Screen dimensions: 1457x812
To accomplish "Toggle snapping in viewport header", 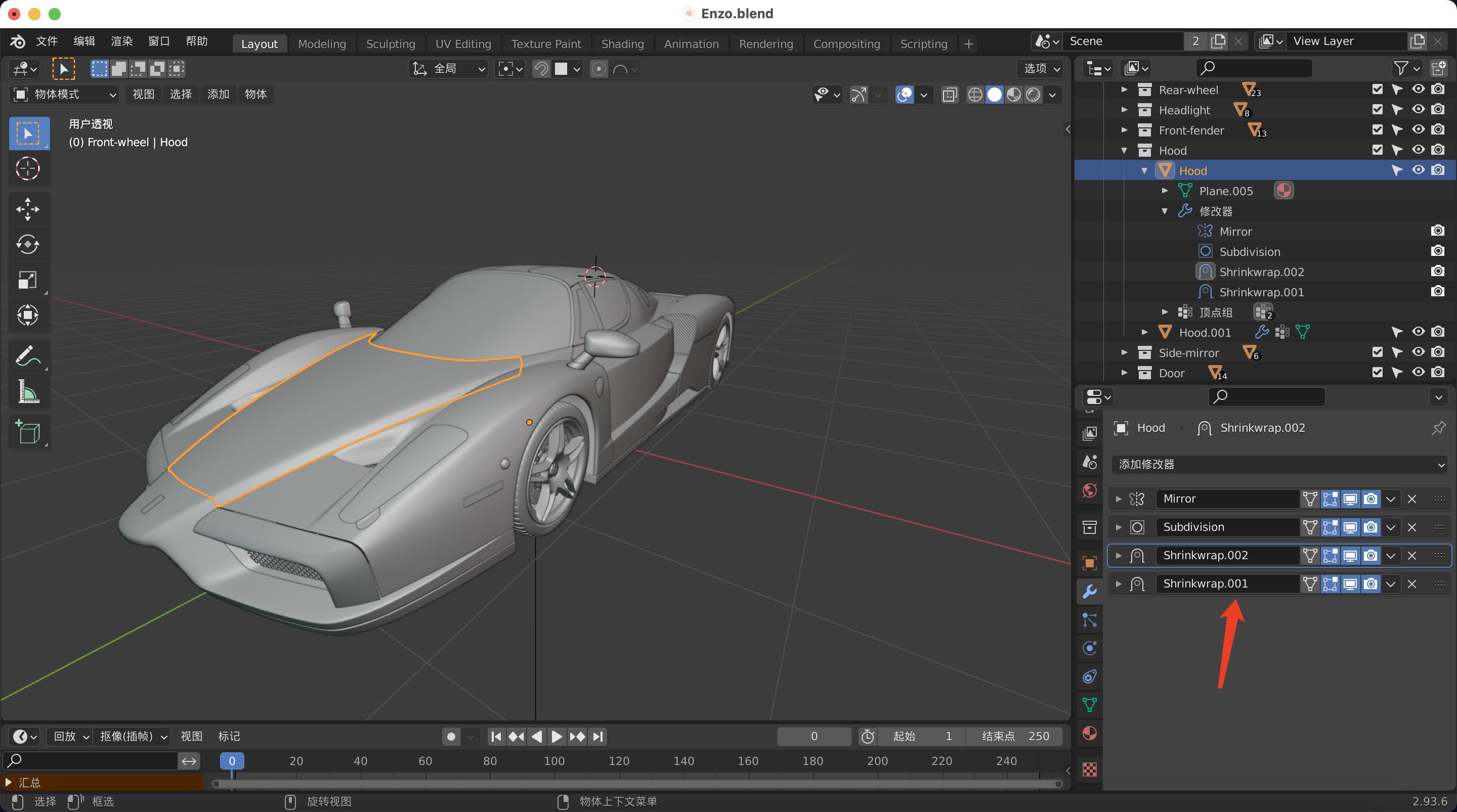I will tap(541, 69).
